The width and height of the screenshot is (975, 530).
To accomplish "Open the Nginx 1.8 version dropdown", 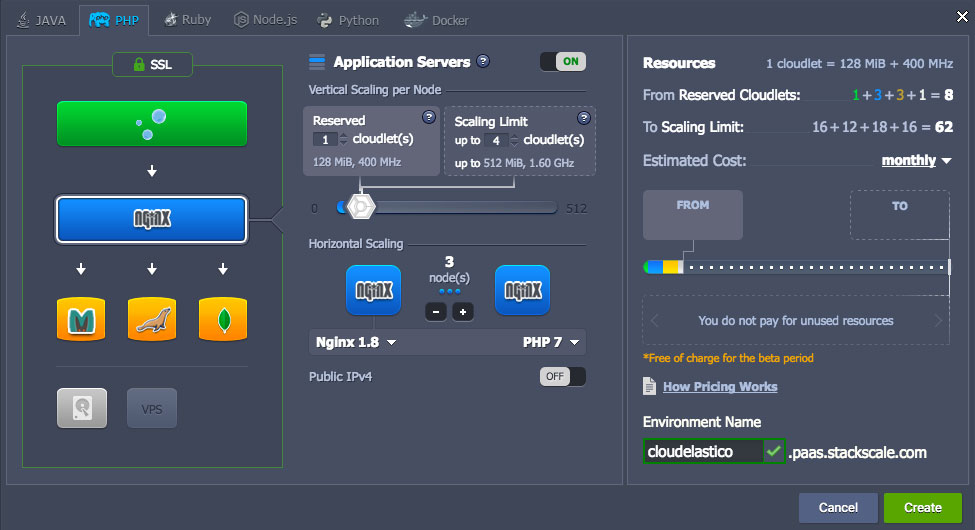I will [x=356, y=342].
